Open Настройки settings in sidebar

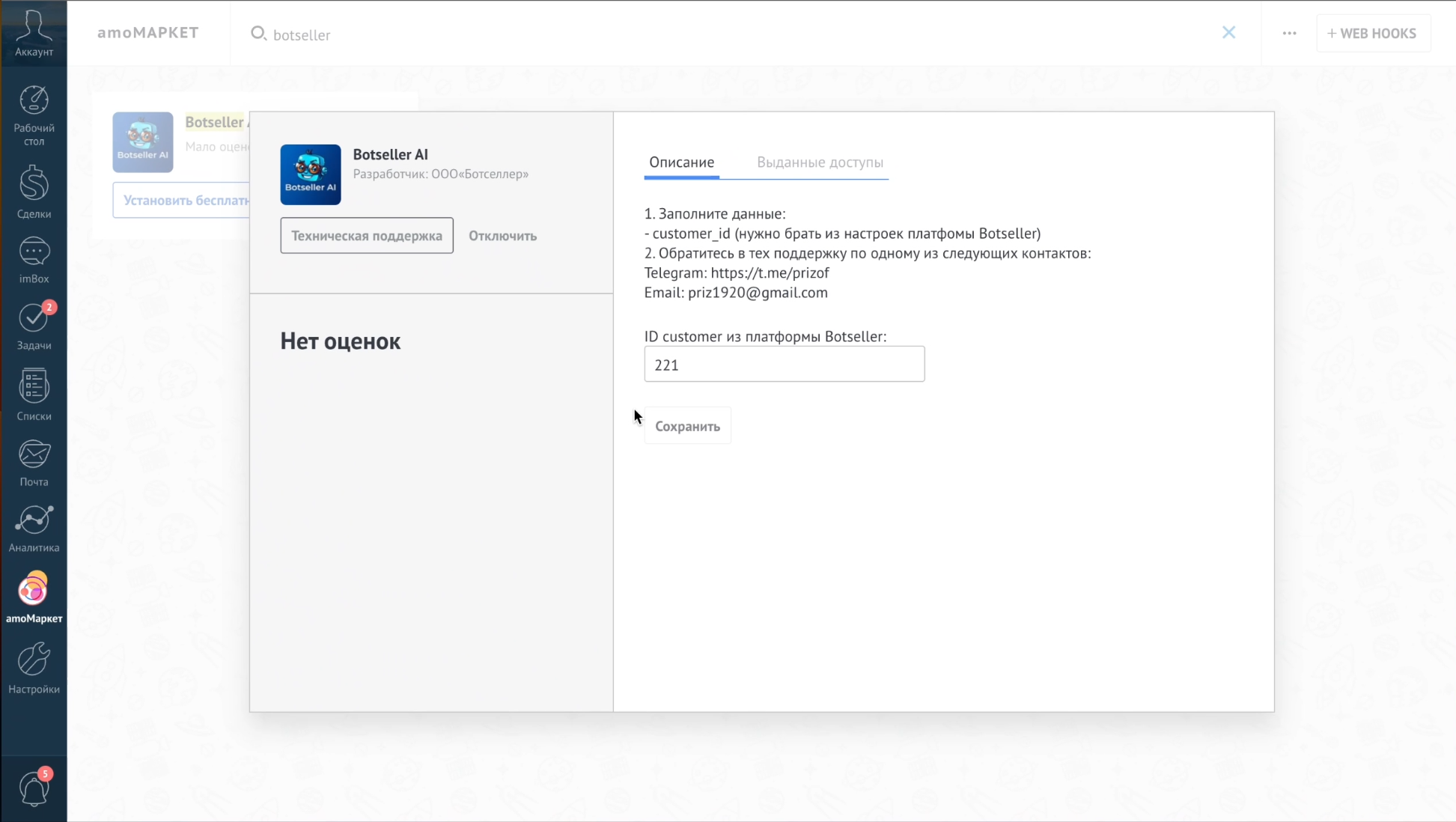click(x=34, y=668)
